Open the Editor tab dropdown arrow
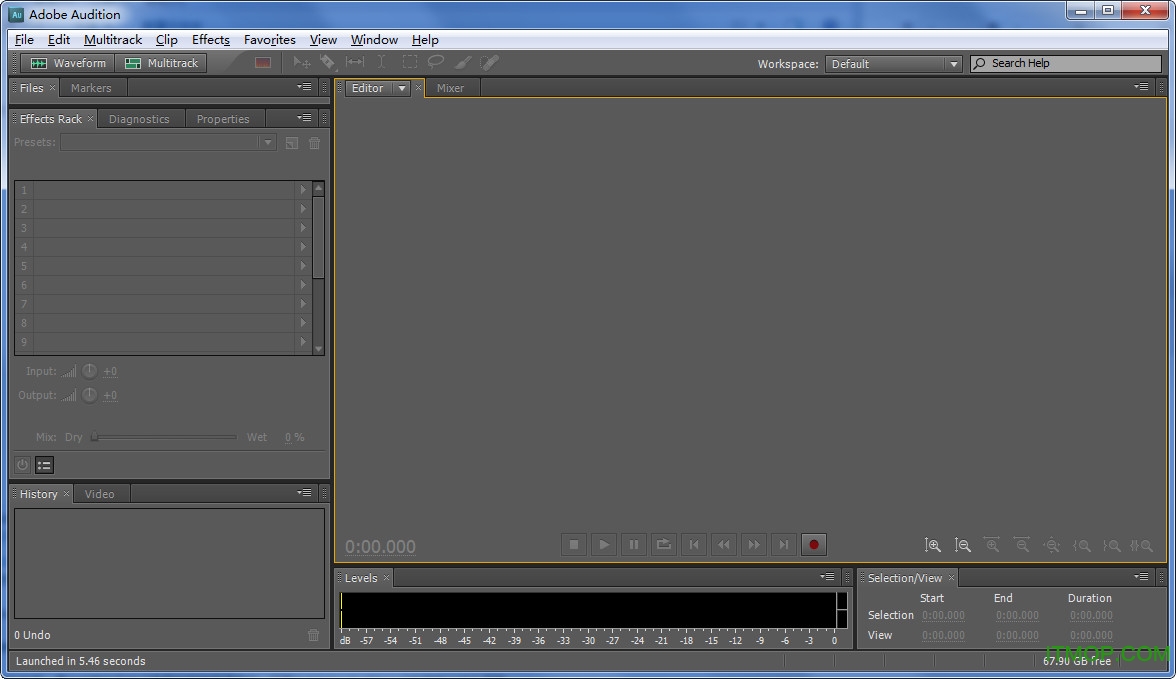Screen dimensions: 1176x679 pyautogui.click(x=401, y=89)
